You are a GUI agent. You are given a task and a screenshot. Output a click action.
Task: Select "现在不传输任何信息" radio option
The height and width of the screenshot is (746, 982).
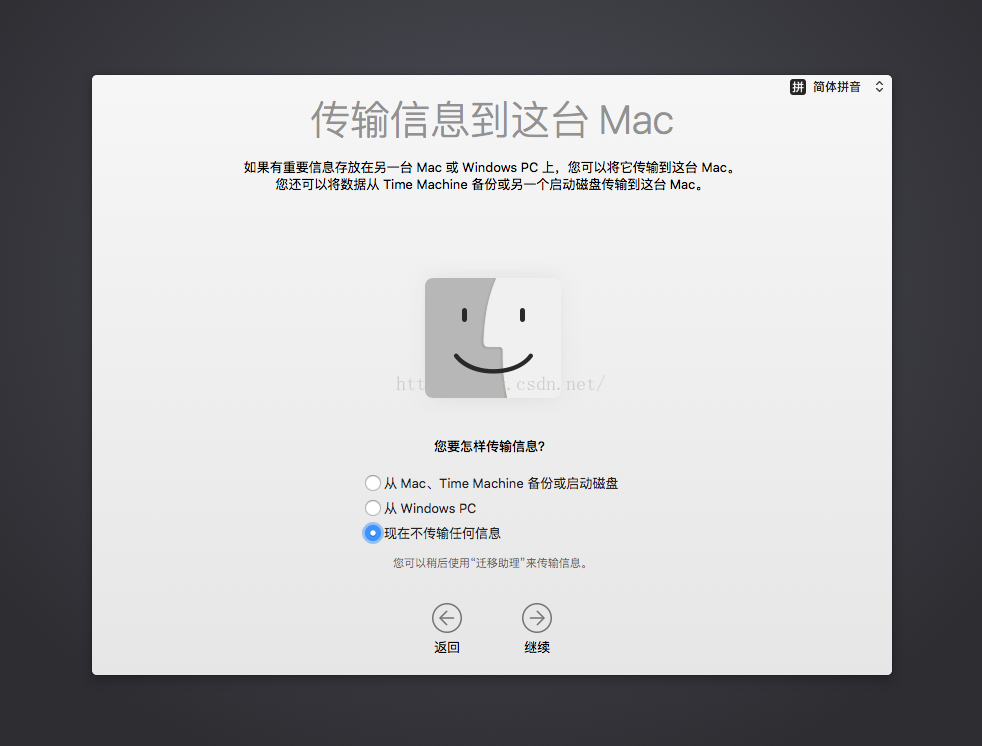click(373, 533)
